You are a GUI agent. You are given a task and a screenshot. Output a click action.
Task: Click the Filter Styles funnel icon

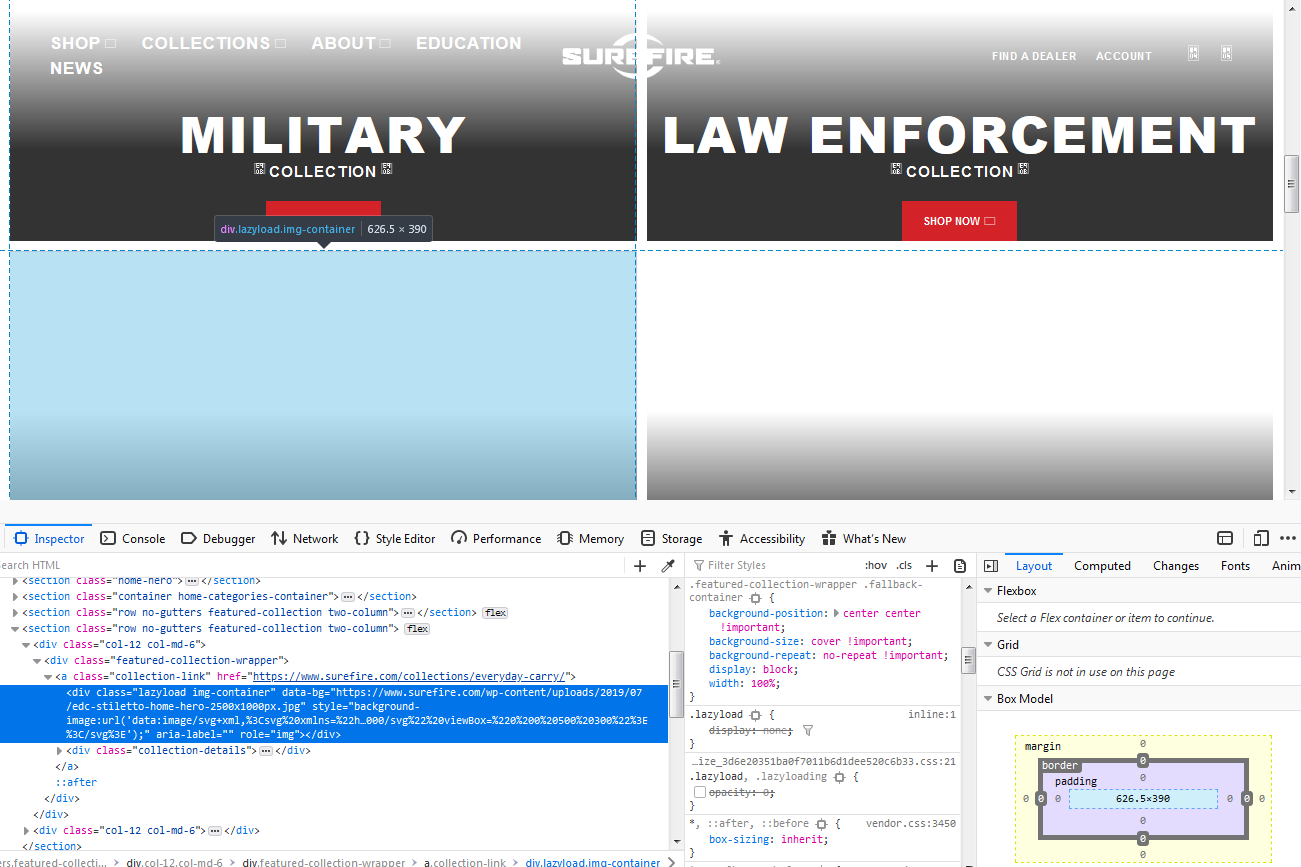[699, 566]
